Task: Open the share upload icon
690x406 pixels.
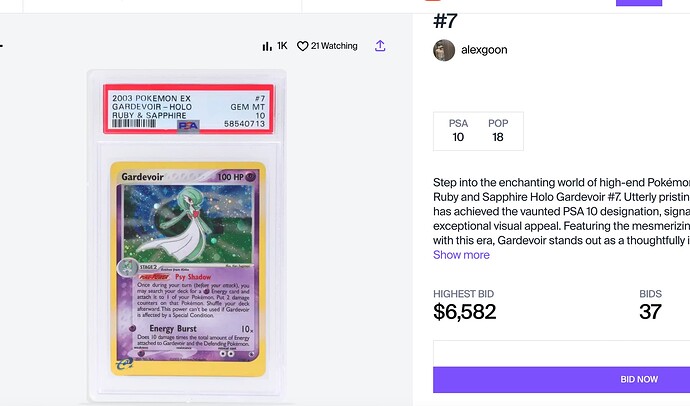Action: click(380, 46)
